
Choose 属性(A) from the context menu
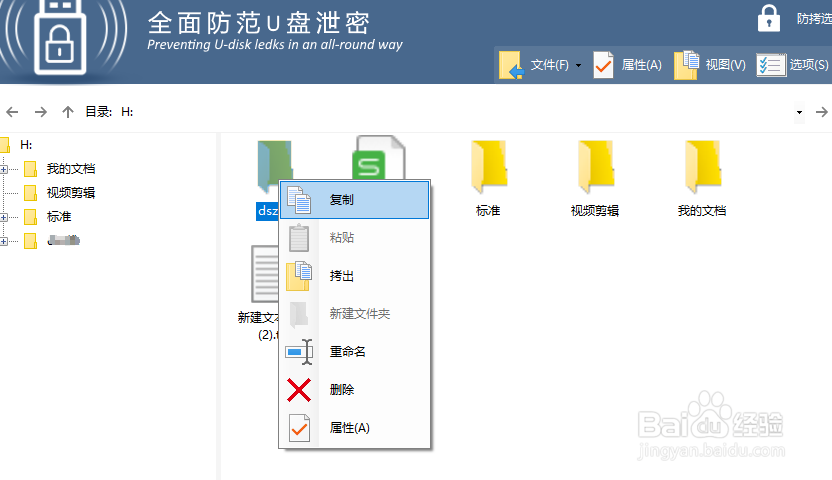[354, 428]
